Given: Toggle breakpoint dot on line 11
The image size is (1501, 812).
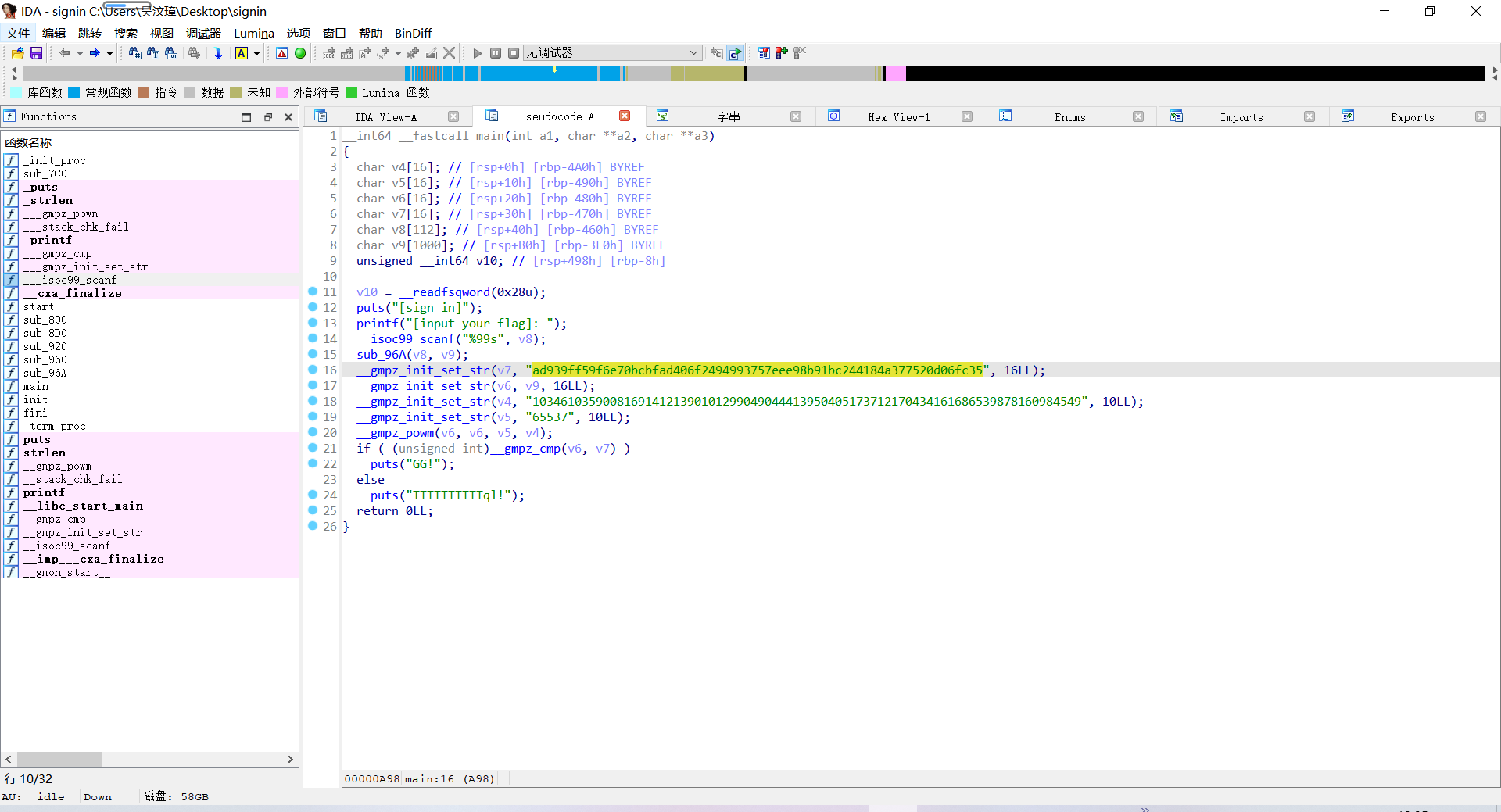Looking at the screenshot, I should [x=313, y=292].
